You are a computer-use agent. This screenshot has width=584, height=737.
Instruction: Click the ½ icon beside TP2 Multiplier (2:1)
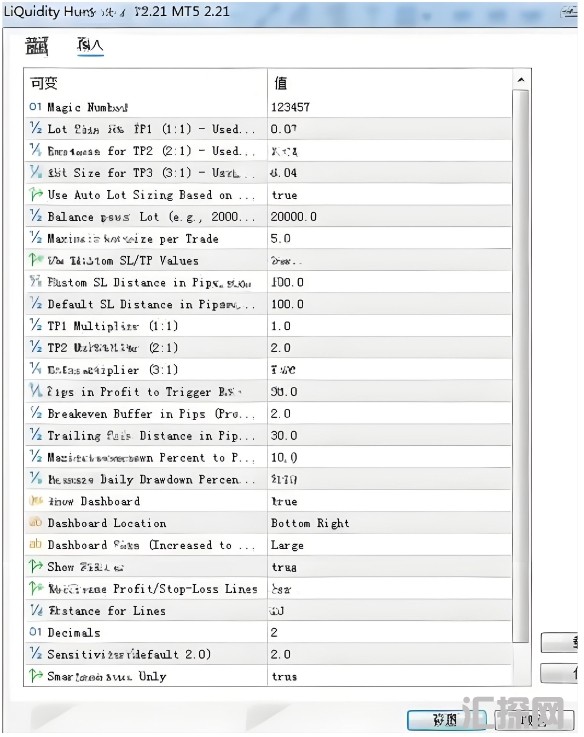(x=36, y=347)
